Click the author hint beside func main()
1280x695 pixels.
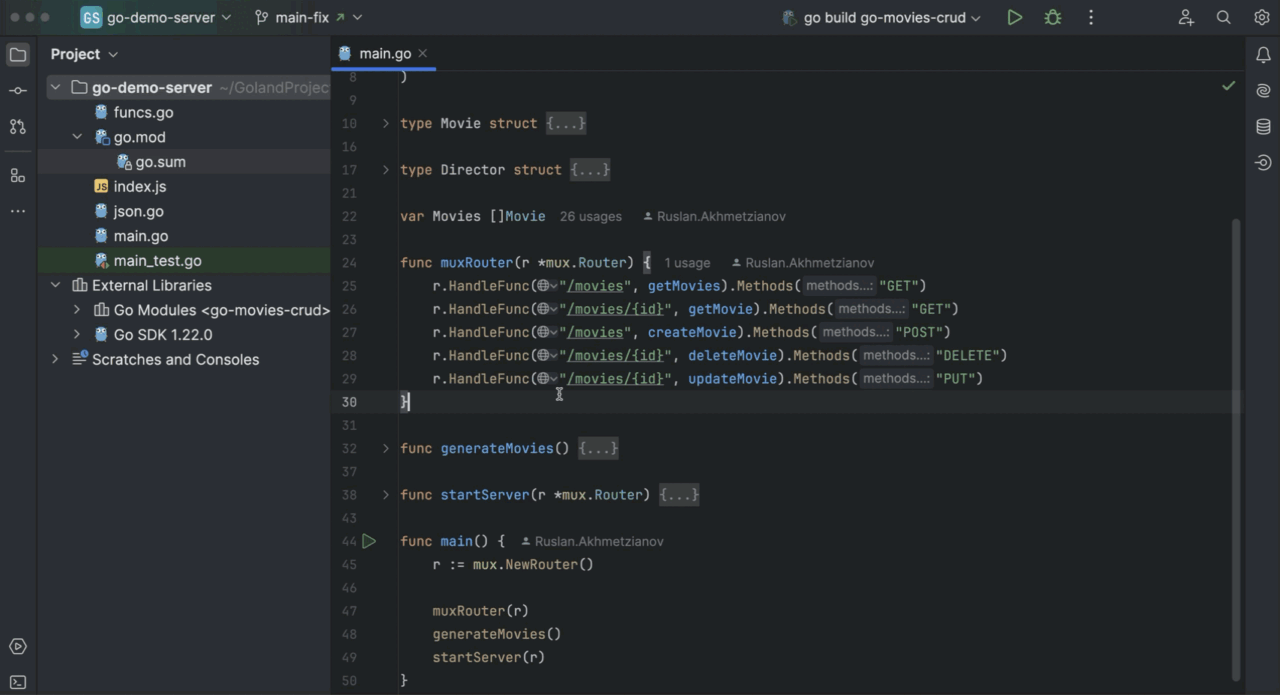592,541
